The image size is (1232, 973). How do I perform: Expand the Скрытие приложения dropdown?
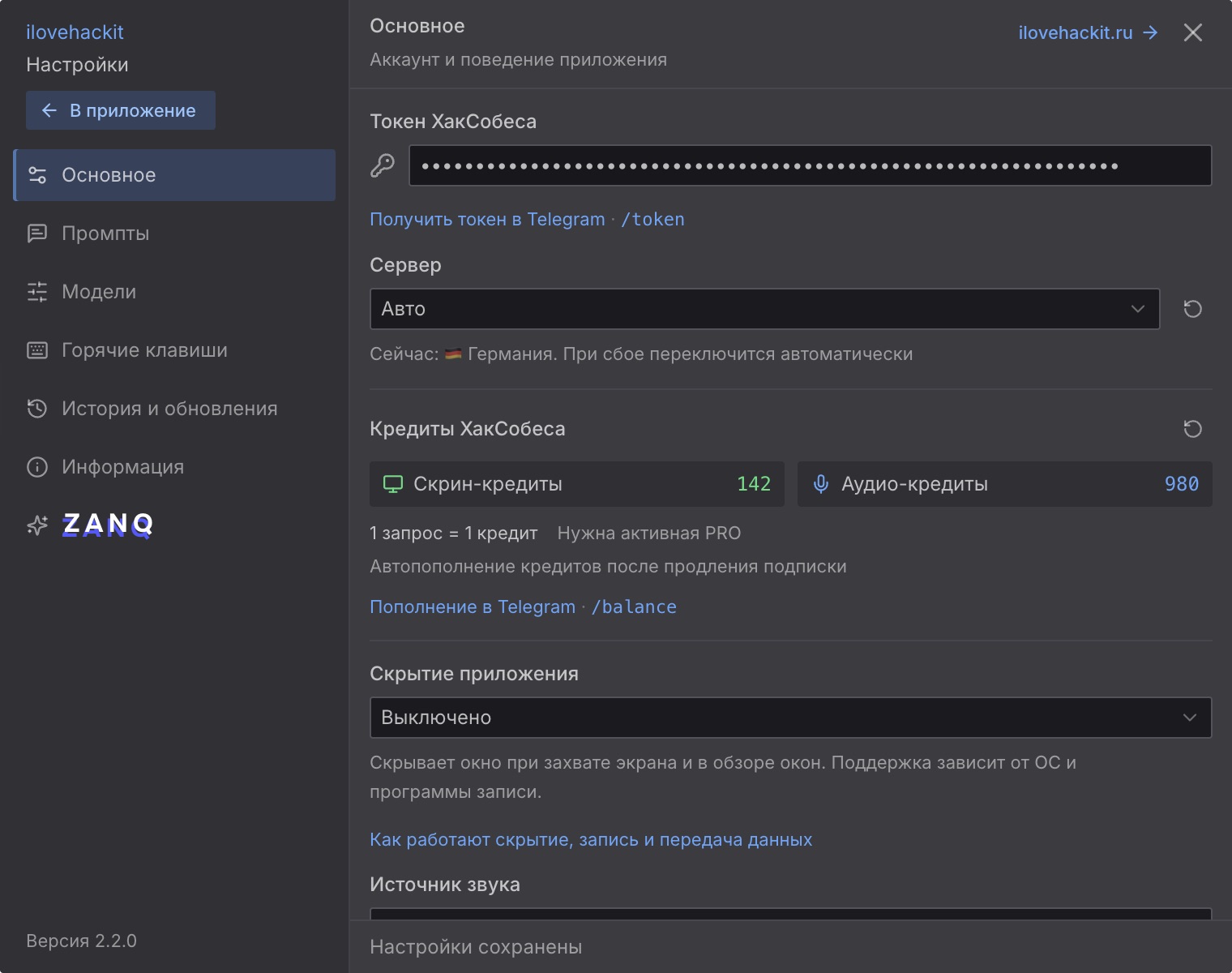[x=790, y=718]
